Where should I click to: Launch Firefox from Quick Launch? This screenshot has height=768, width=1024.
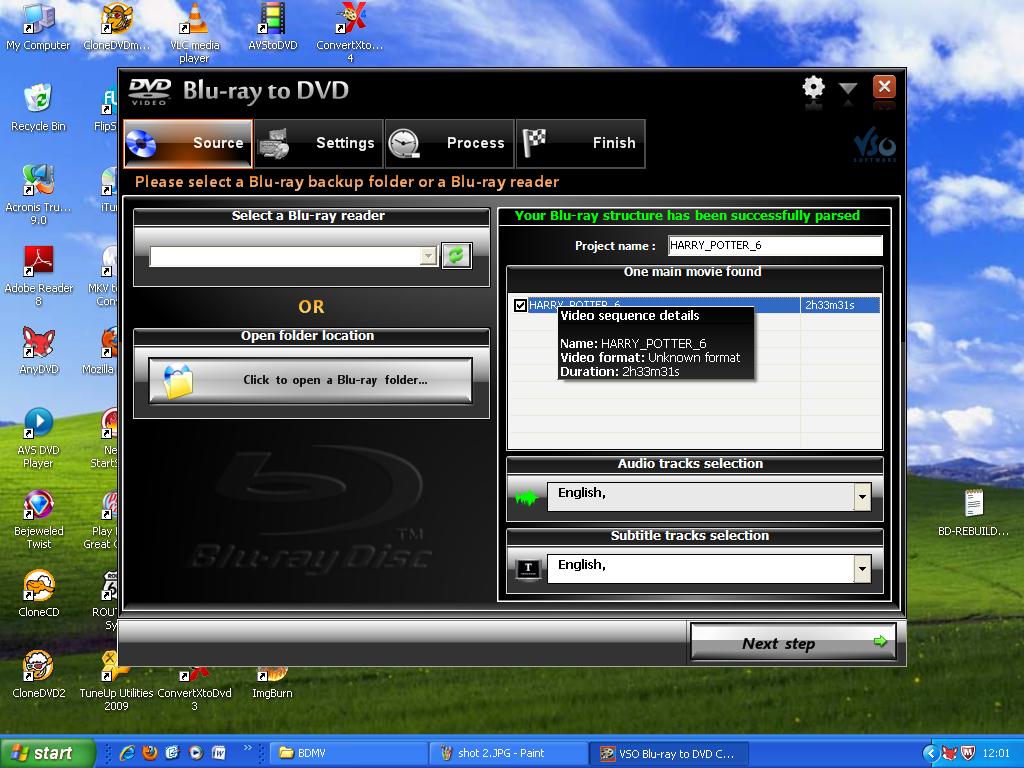tap(150, 753)
